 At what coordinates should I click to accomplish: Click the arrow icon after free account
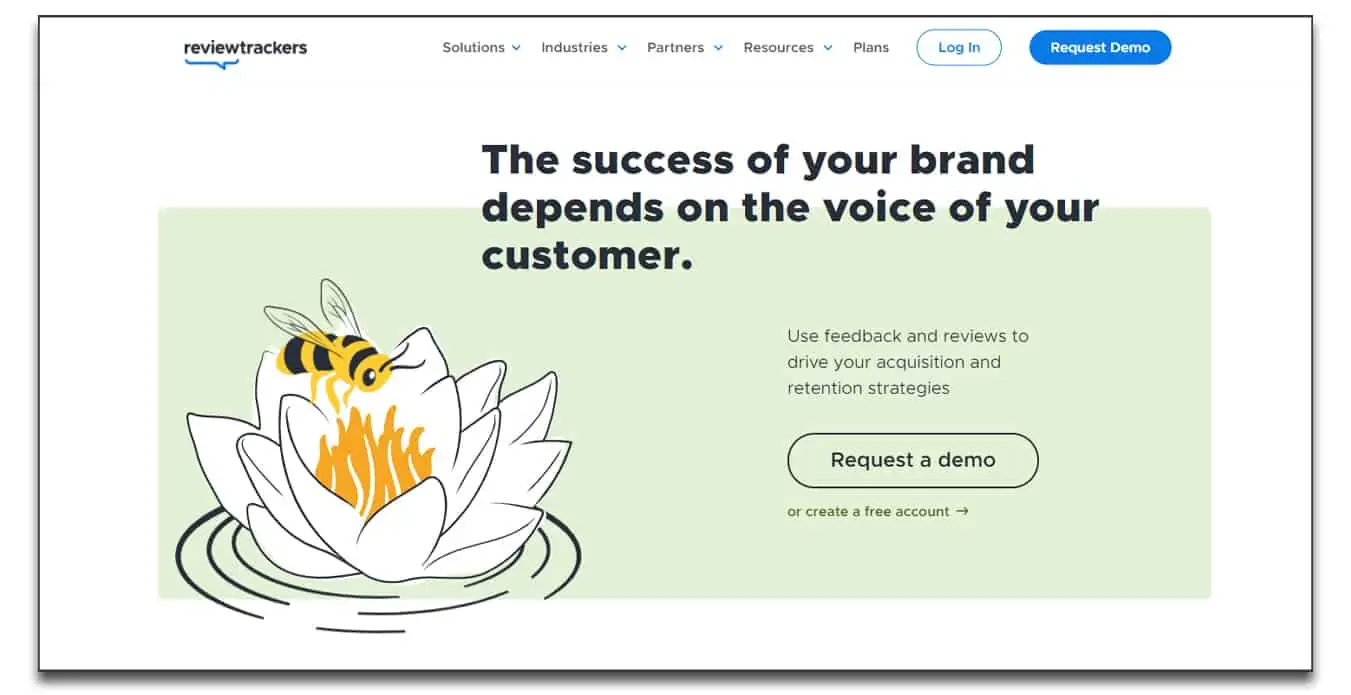tap(962, 511)
